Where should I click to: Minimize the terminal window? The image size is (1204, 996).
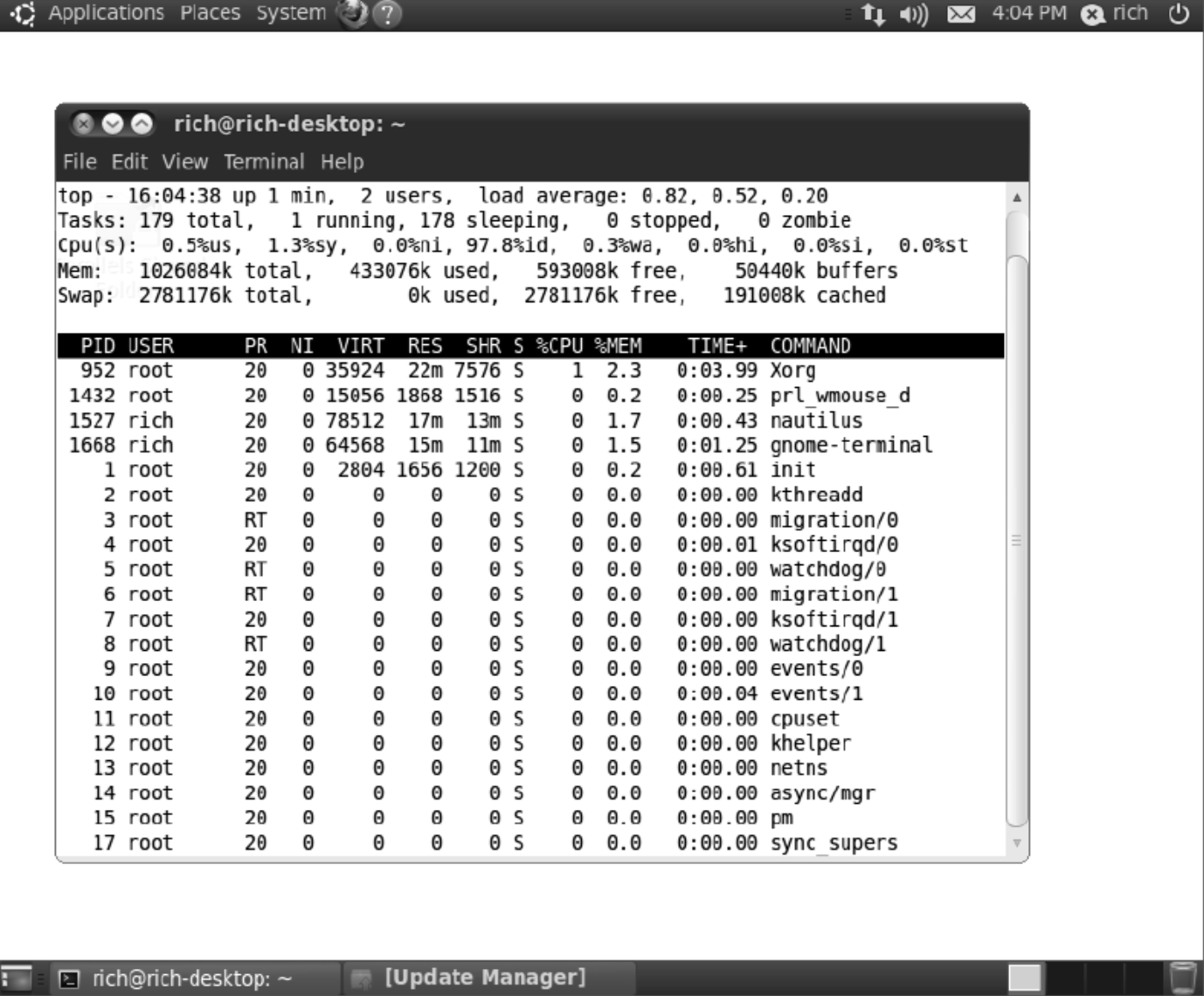coord(112,124)
